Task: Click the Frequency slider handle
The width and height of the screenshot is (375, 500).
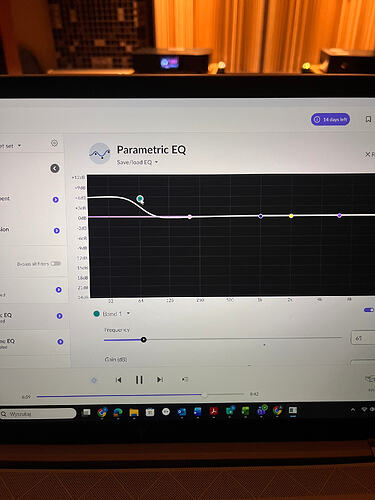Action: [144, 340]
